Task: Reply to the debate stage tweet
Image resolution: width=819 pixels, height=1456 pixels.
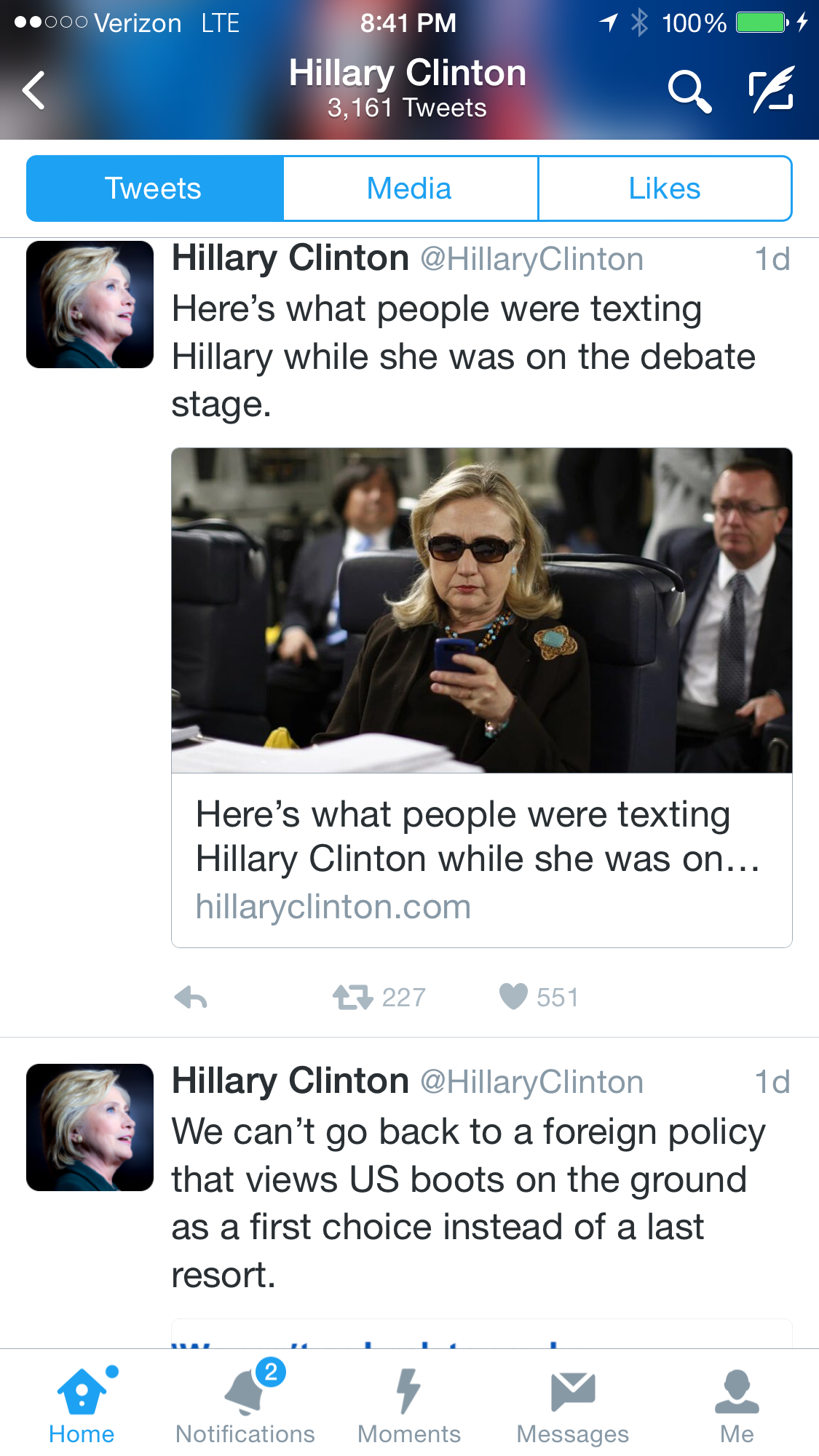Action: [x=191, y=997]
